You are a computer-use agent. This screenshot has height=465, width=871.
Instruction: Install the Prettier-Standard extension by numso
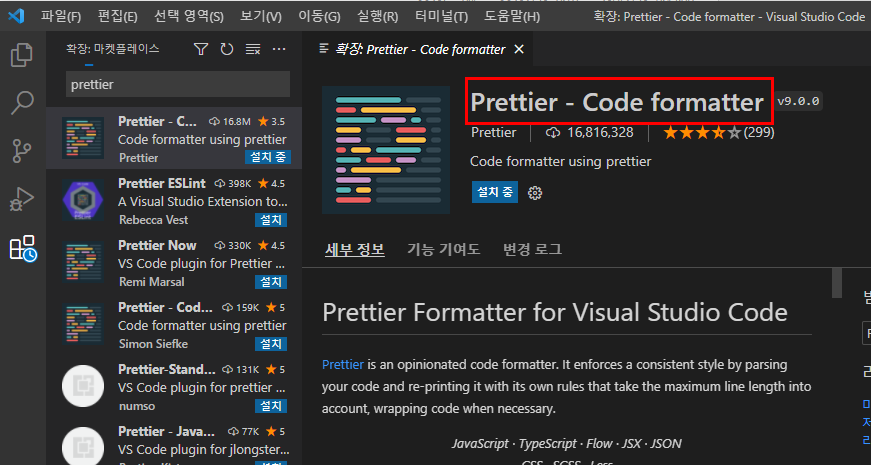[x=271, y=406]
